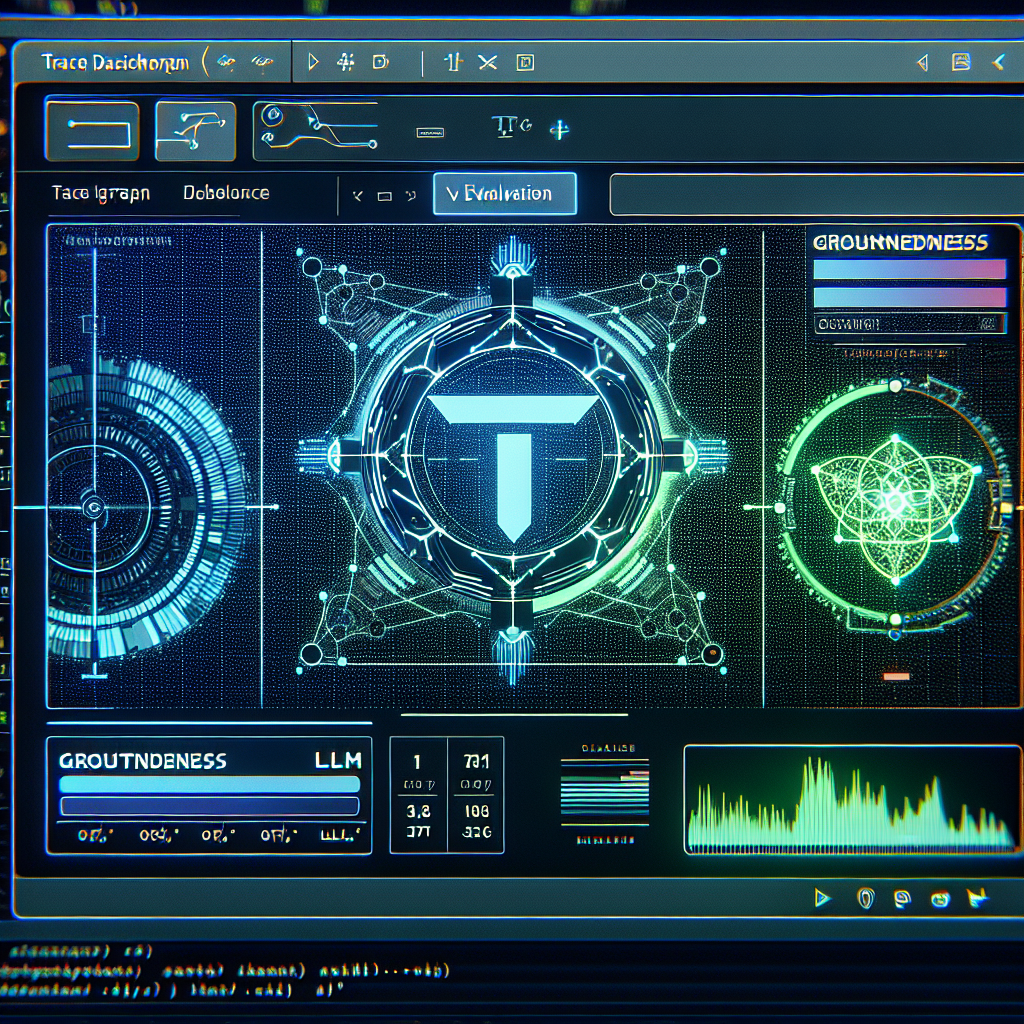Select the node path tool button
The width and height of the screenshot is (1024, 1024).
pos(195,131)
